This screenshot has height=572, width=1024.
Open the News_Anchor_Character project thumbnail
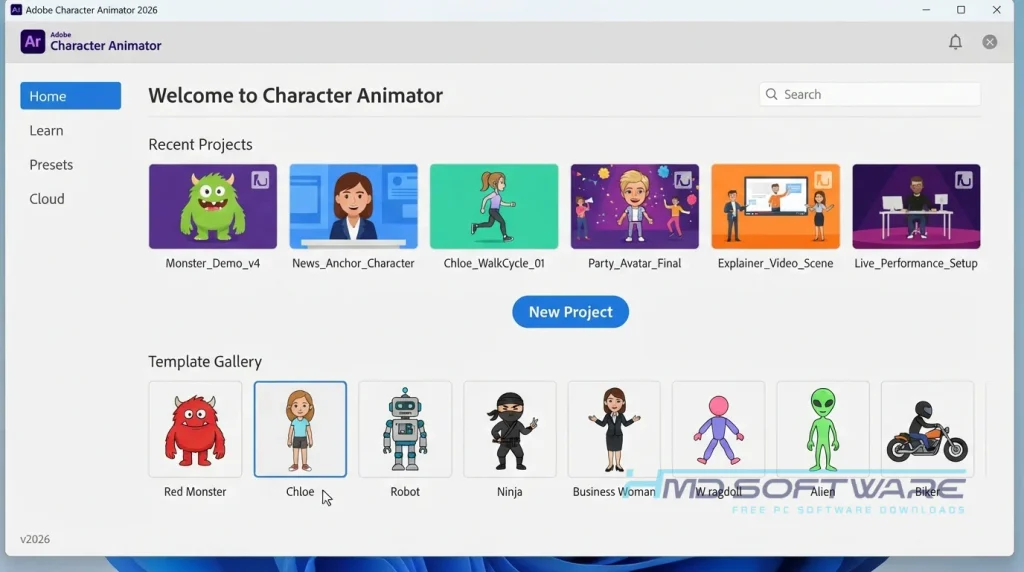coord(353,206)
